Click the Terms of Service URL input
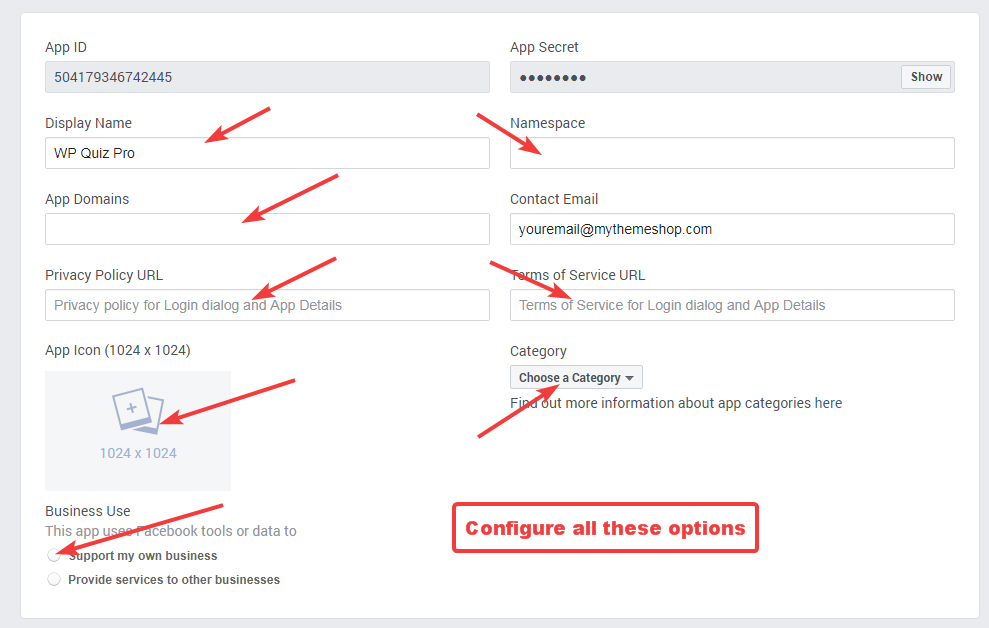This screenshot has height=628, width=989. point(732,305)
